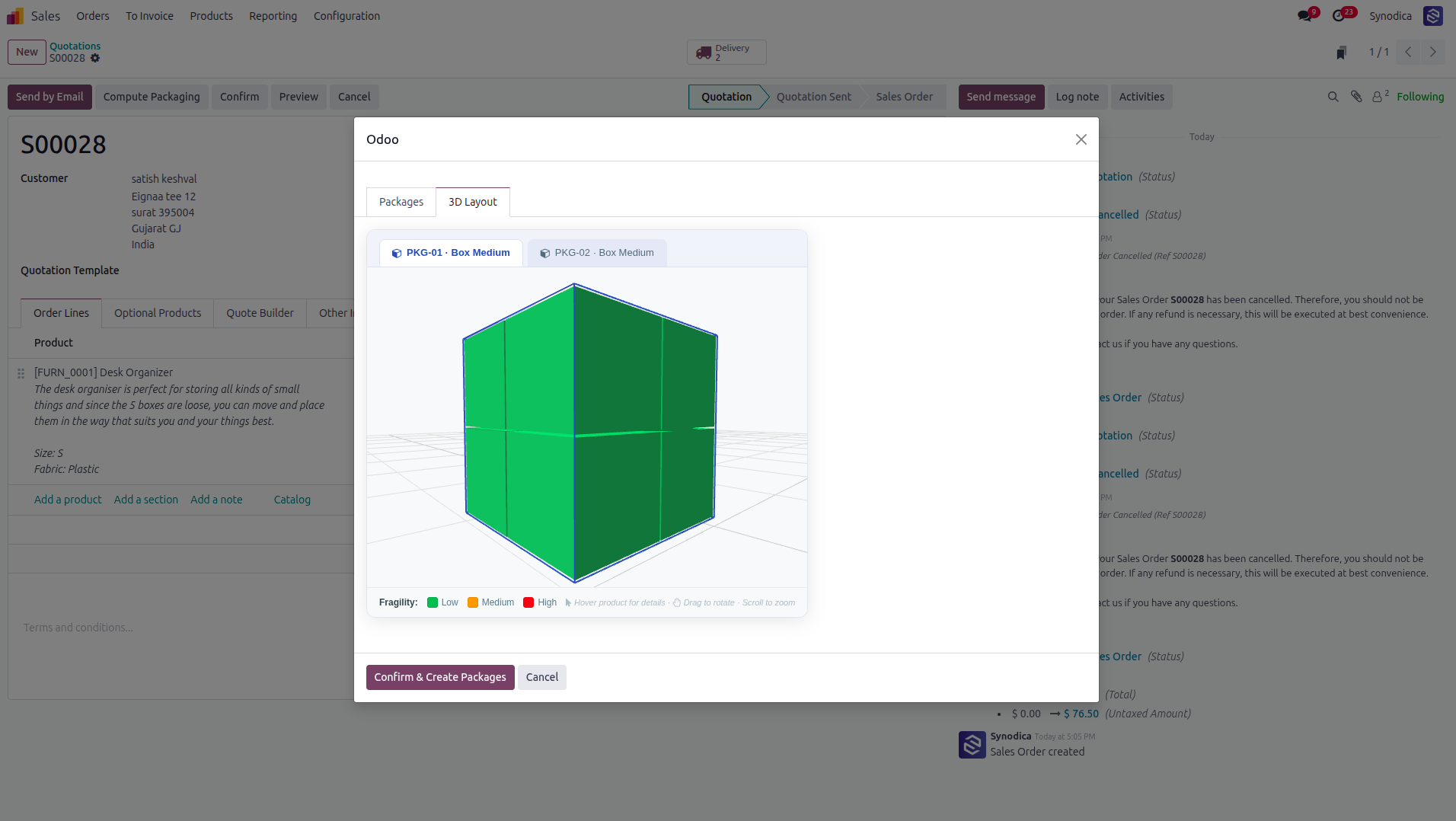Click the Synodica avatar in Sales Order created message
The height and width of the screenshot is (821, 1456).
coord(972,744)
